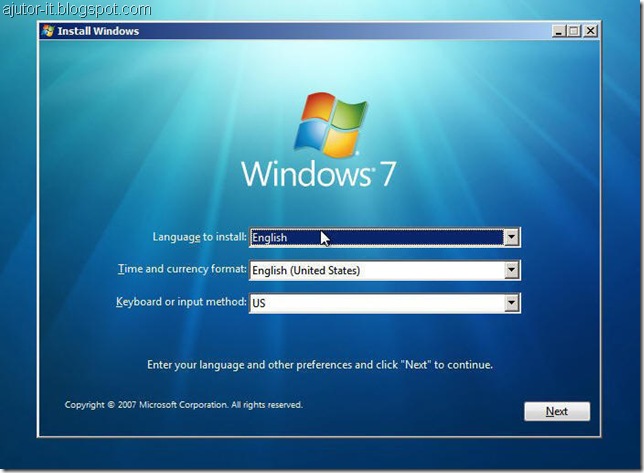
Task: Close the Install Windows dialog
Action: click(x=590, y=31)
